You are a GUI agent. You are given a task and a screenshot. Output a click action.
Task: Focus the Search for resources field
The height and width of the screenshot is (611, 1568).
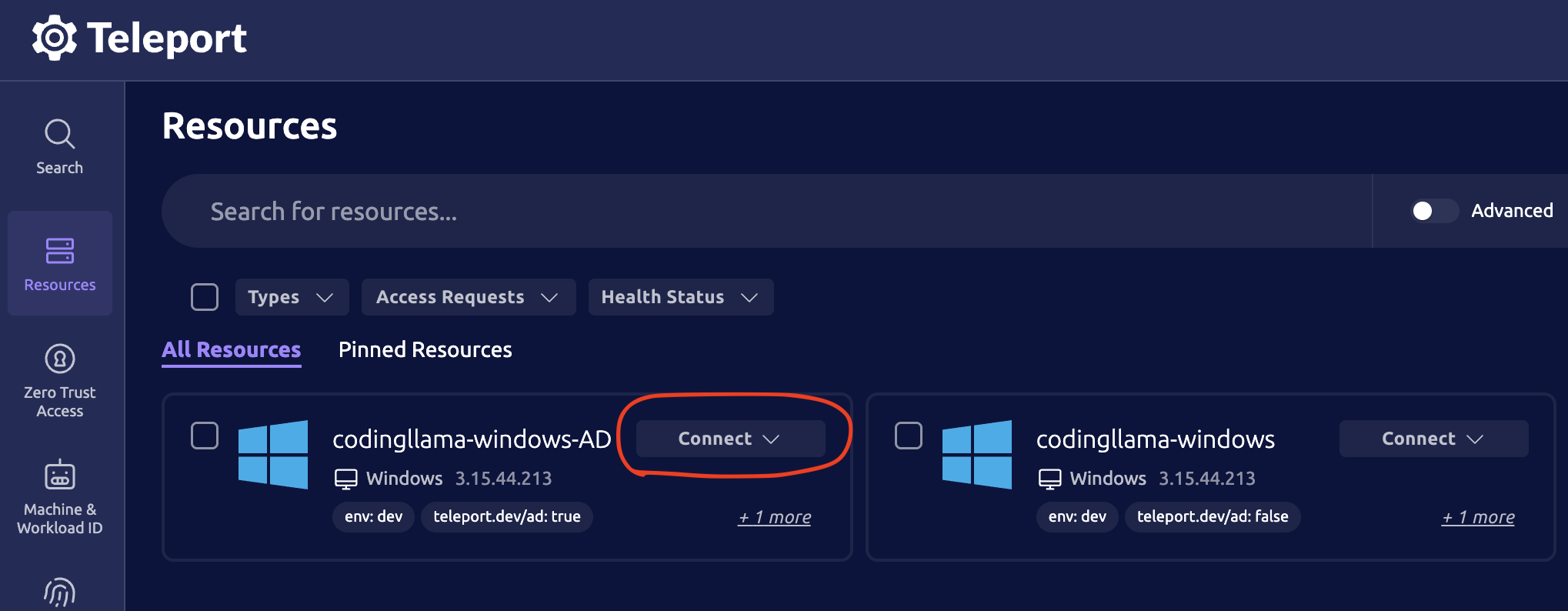click(x=692, y=211)
